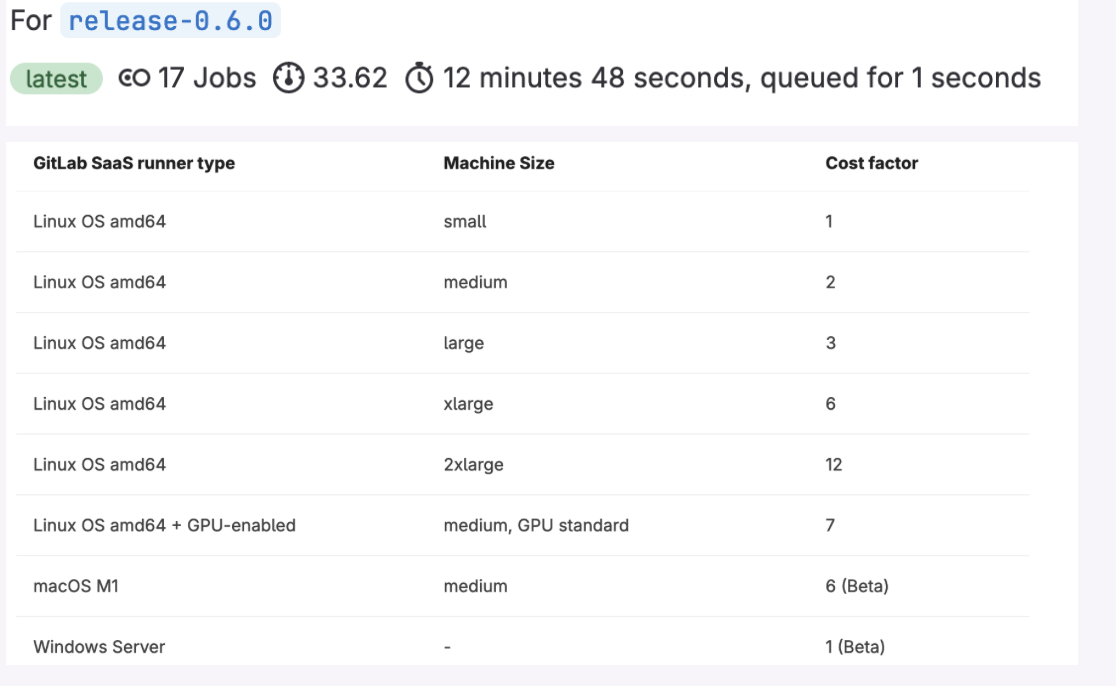Click the stopwatch icon before the duration
The height and width of the screenshot is (686, 1116).
(419, 78)
